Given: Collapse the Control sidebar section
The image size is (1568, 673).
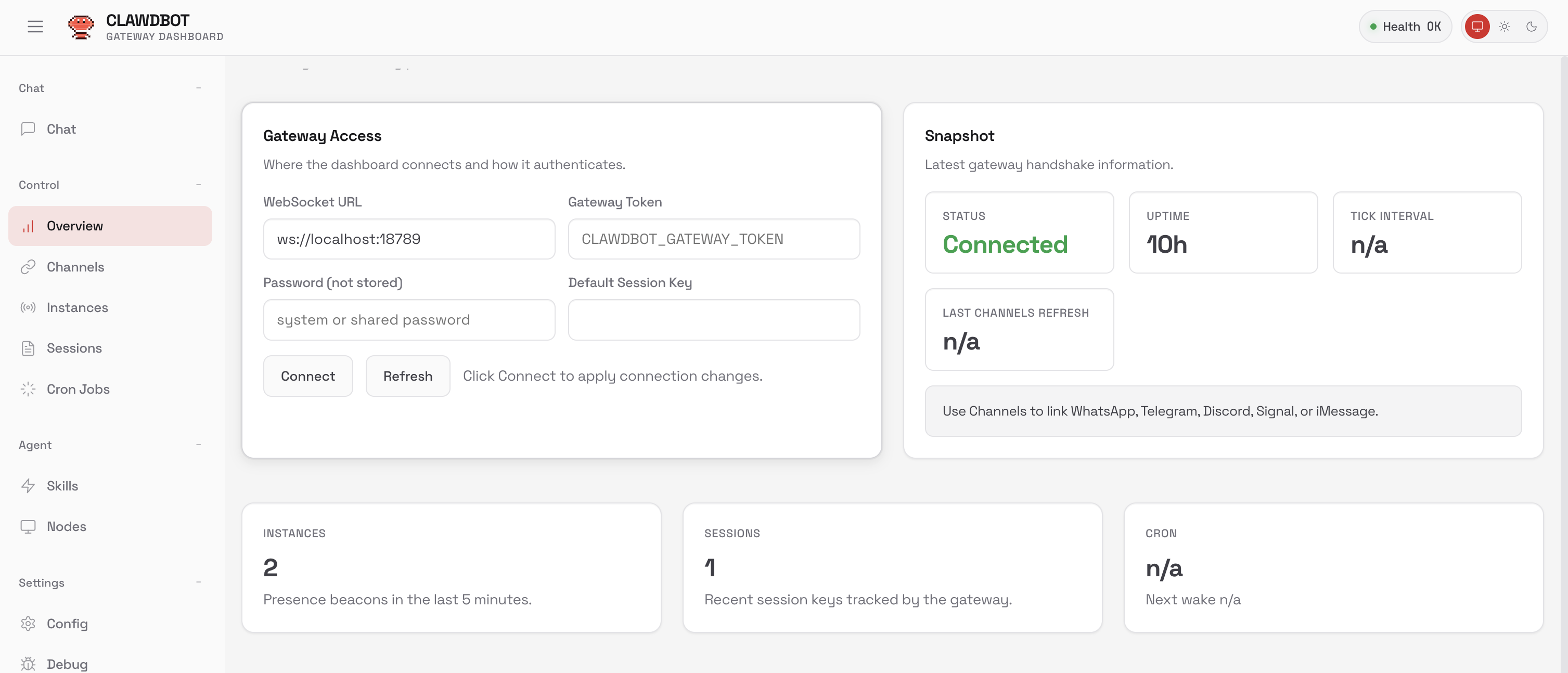Looking at the screenshot, I should [x=198, y=185].
